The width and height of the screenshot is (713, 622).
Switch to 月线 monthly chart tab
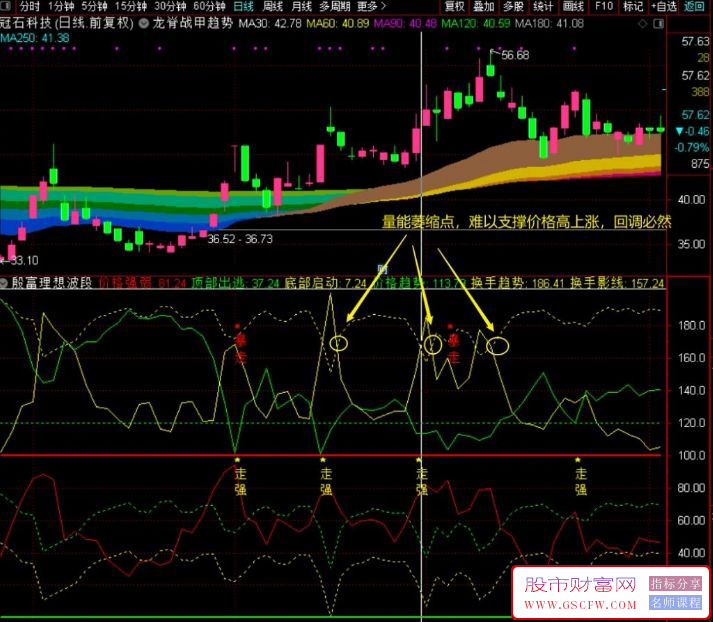(x=301, y=6)
